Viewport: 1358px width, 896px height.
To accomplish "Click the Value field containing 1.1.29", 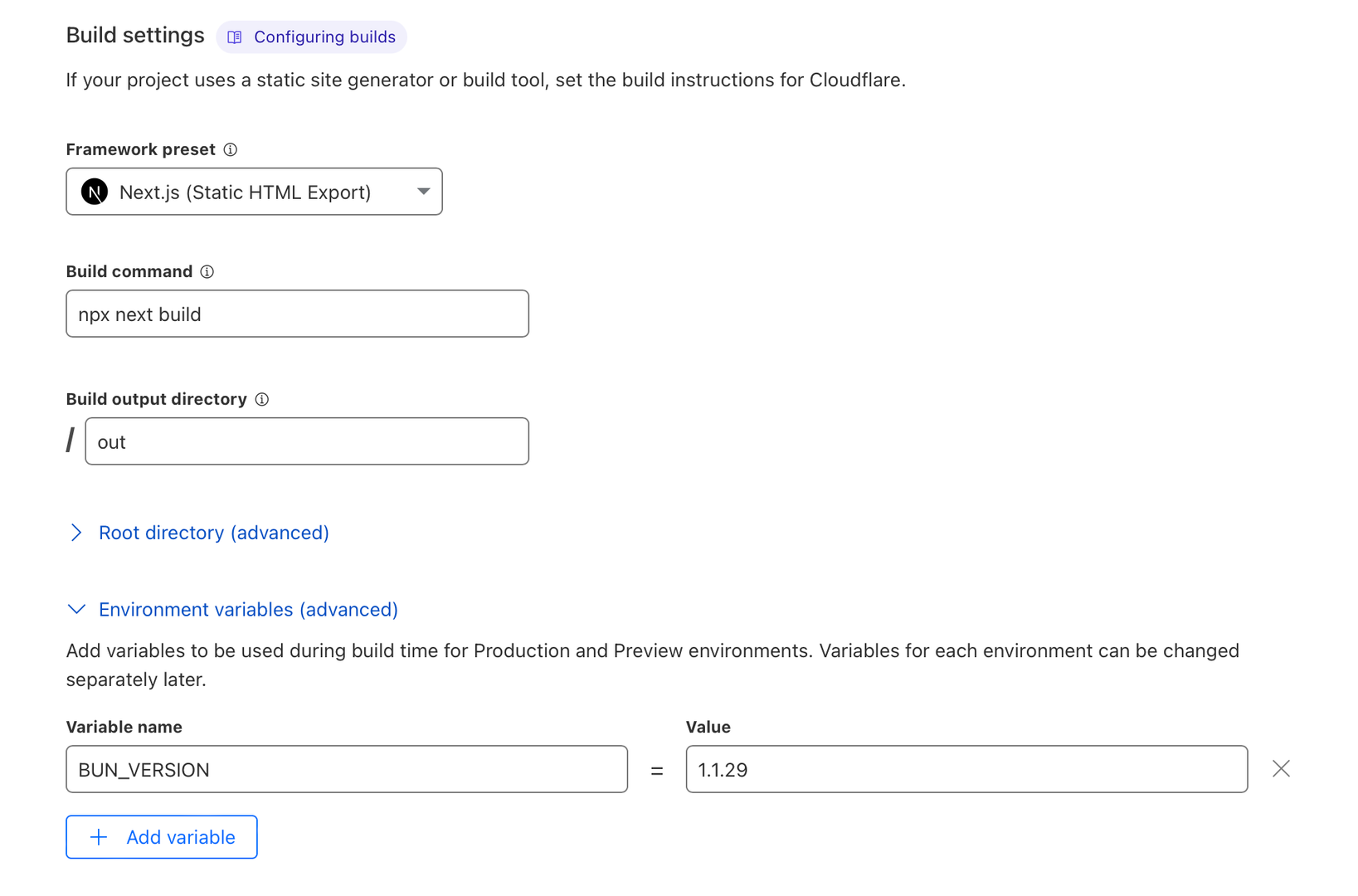I will [966, 769].
